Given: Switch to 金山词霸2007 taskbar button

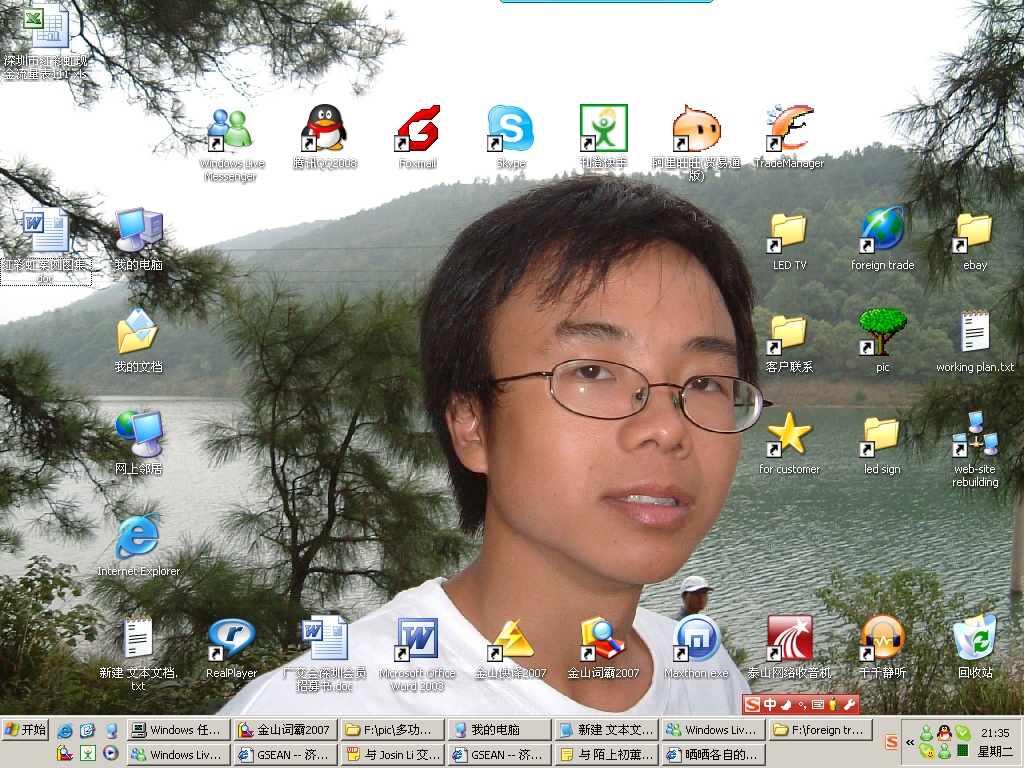Looking at the screenshot, I should click(x=286, y=729).
